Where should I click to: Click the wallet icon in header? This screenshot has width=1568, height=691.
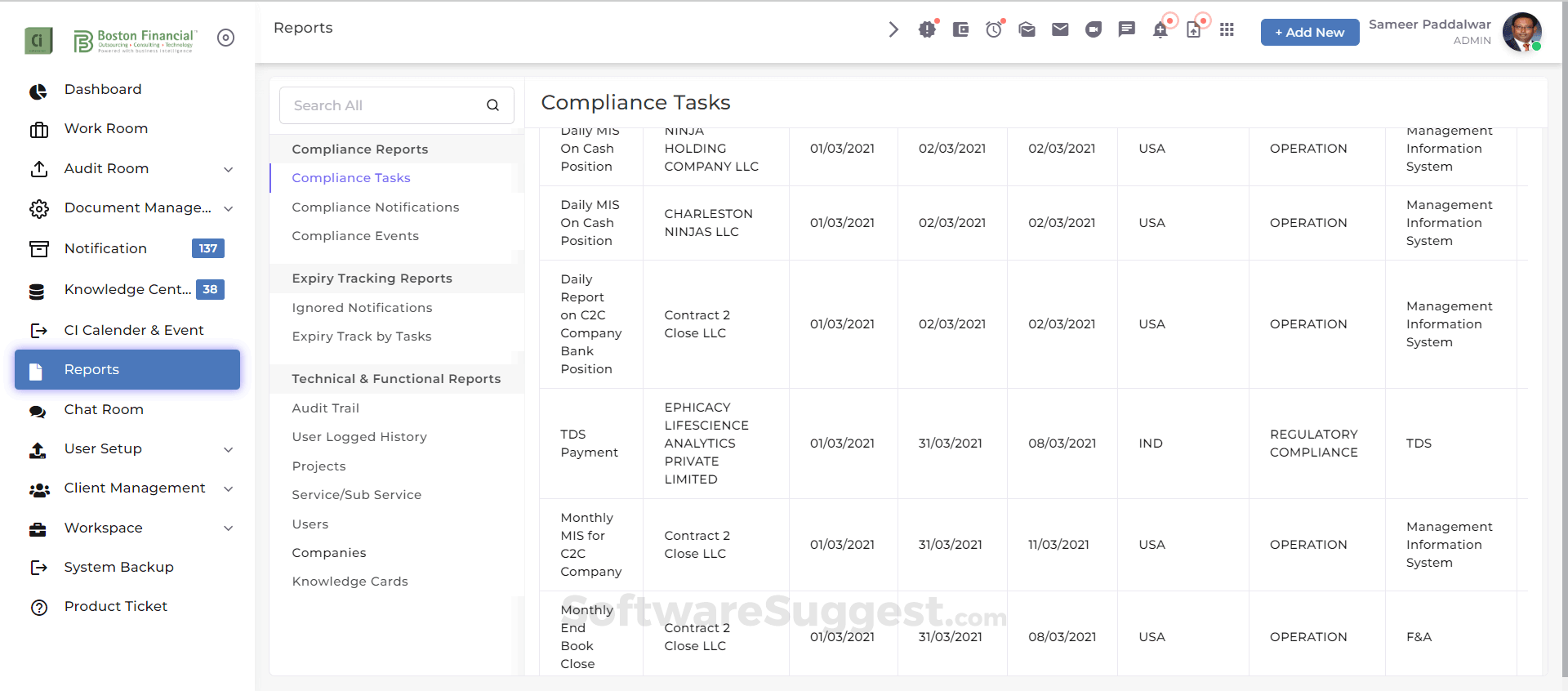click(x=960, y=30)
